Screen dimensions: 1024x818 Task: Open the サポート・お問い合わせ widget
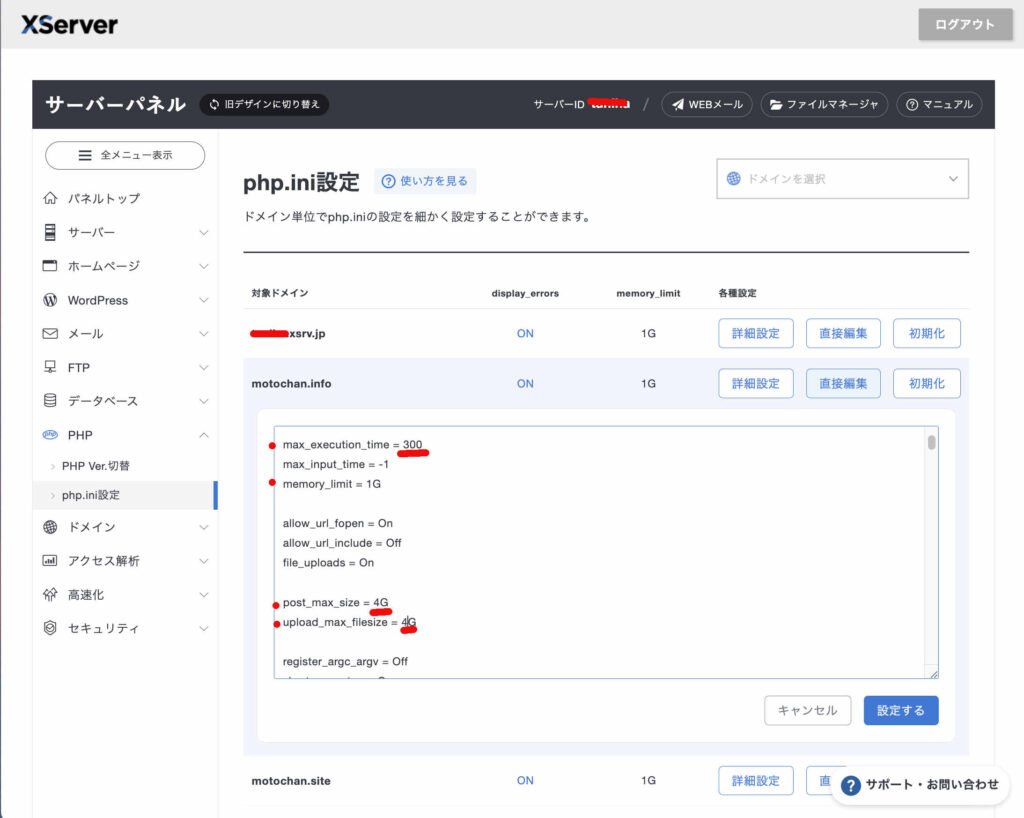[920, 785]
